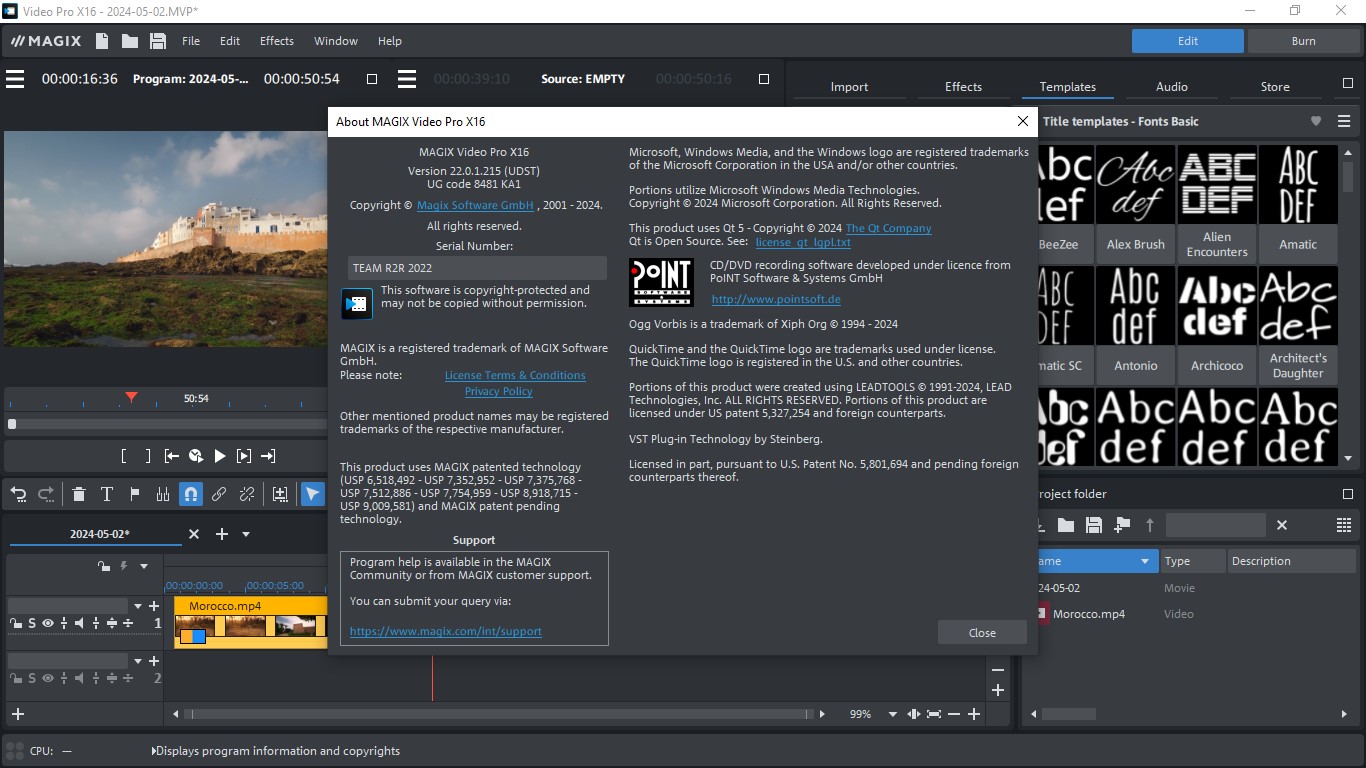
Task: Select the mouse pointer arrow tool
Action: click(312, 494)
